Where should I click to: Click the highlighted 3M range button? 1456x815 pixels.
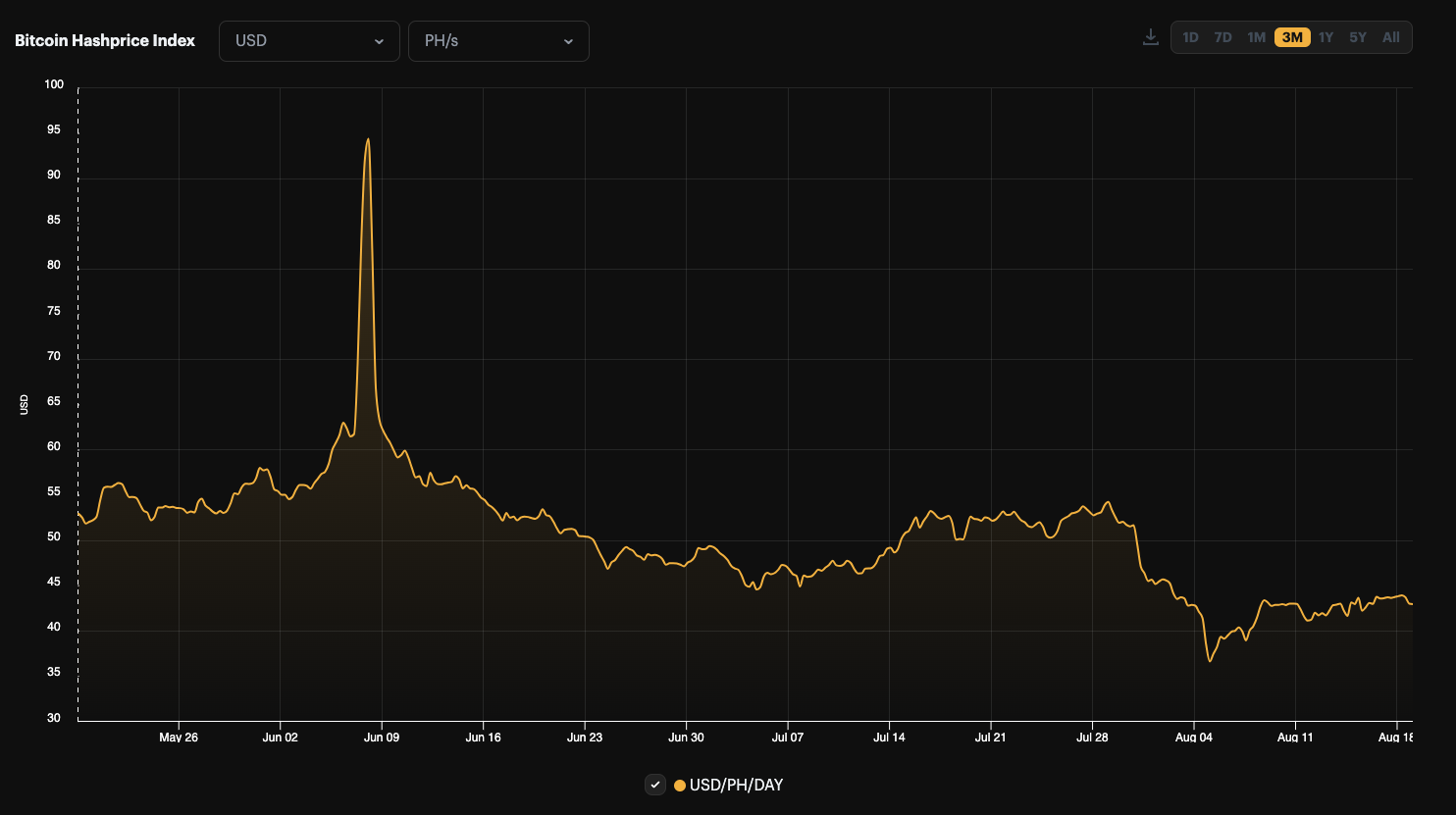1292,37
